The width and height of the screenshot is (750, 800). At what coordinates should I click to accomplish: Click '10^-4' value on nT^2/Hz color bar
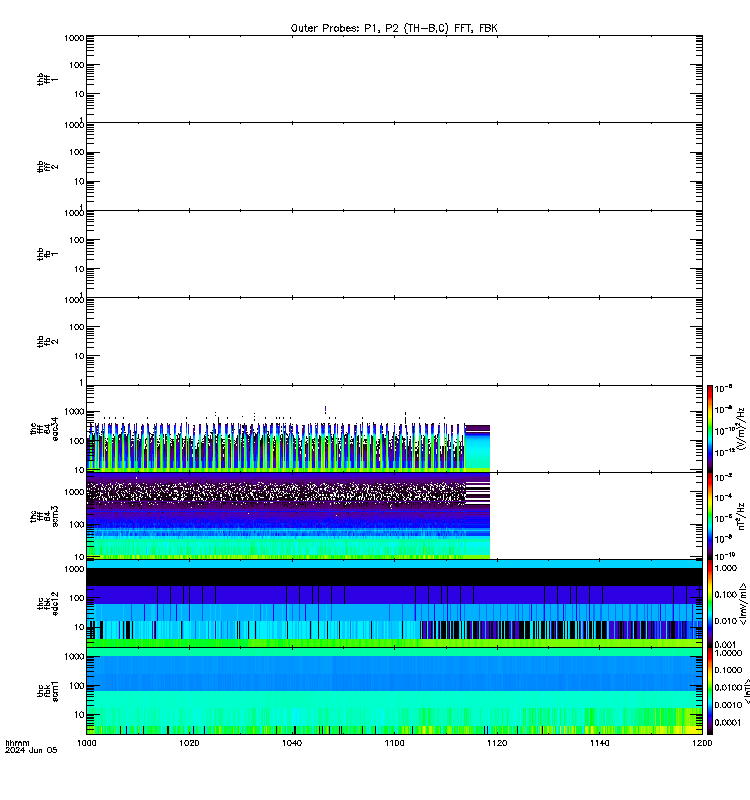724,497
